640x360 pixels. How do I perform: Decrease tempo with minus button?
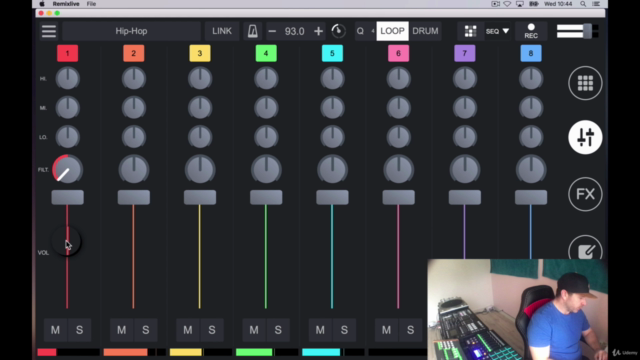coord(272,31)
